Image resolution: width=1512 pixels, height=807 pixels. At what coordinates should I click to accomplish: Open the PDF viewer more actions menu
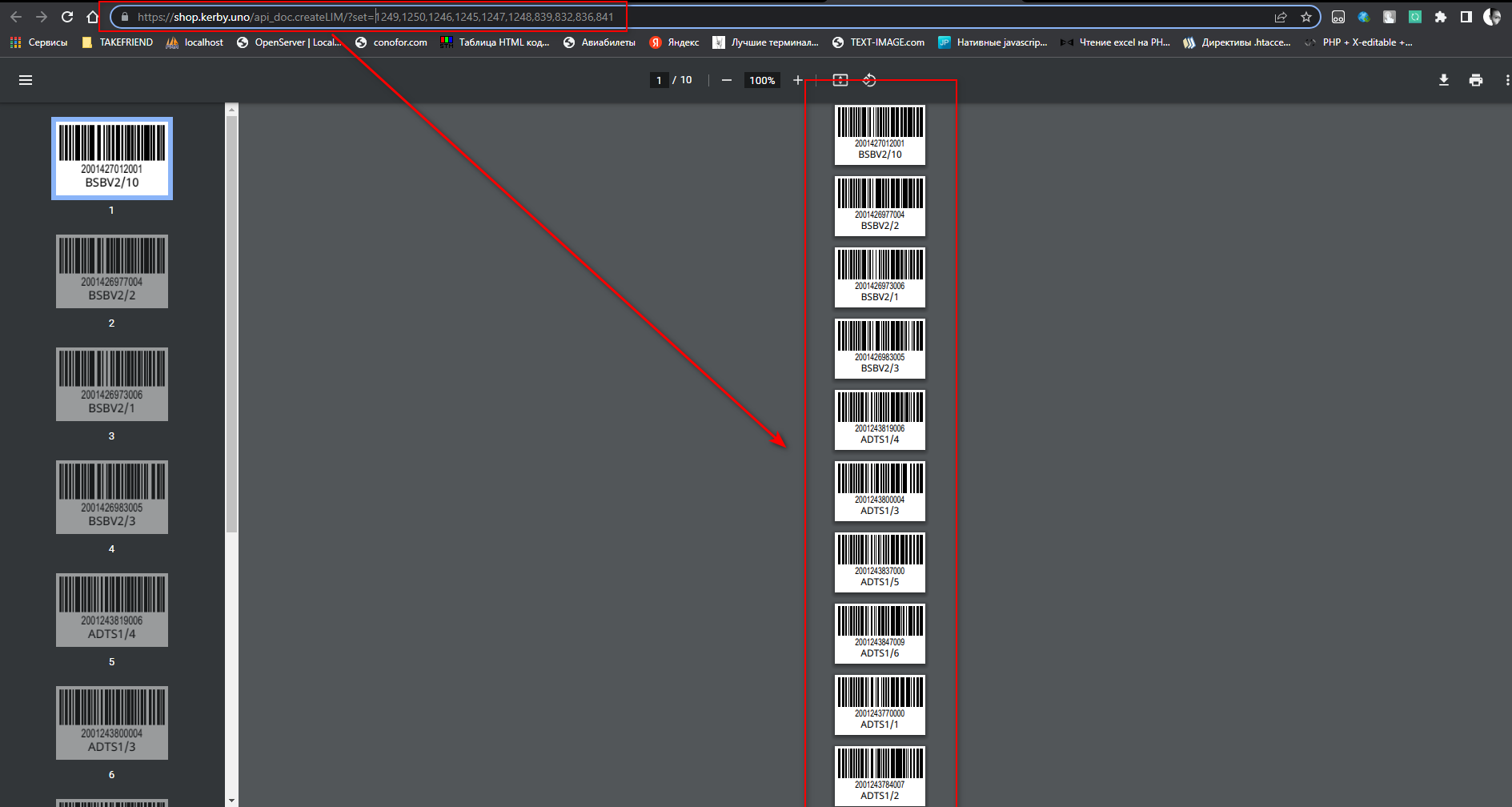click(x=1507, y=80)
